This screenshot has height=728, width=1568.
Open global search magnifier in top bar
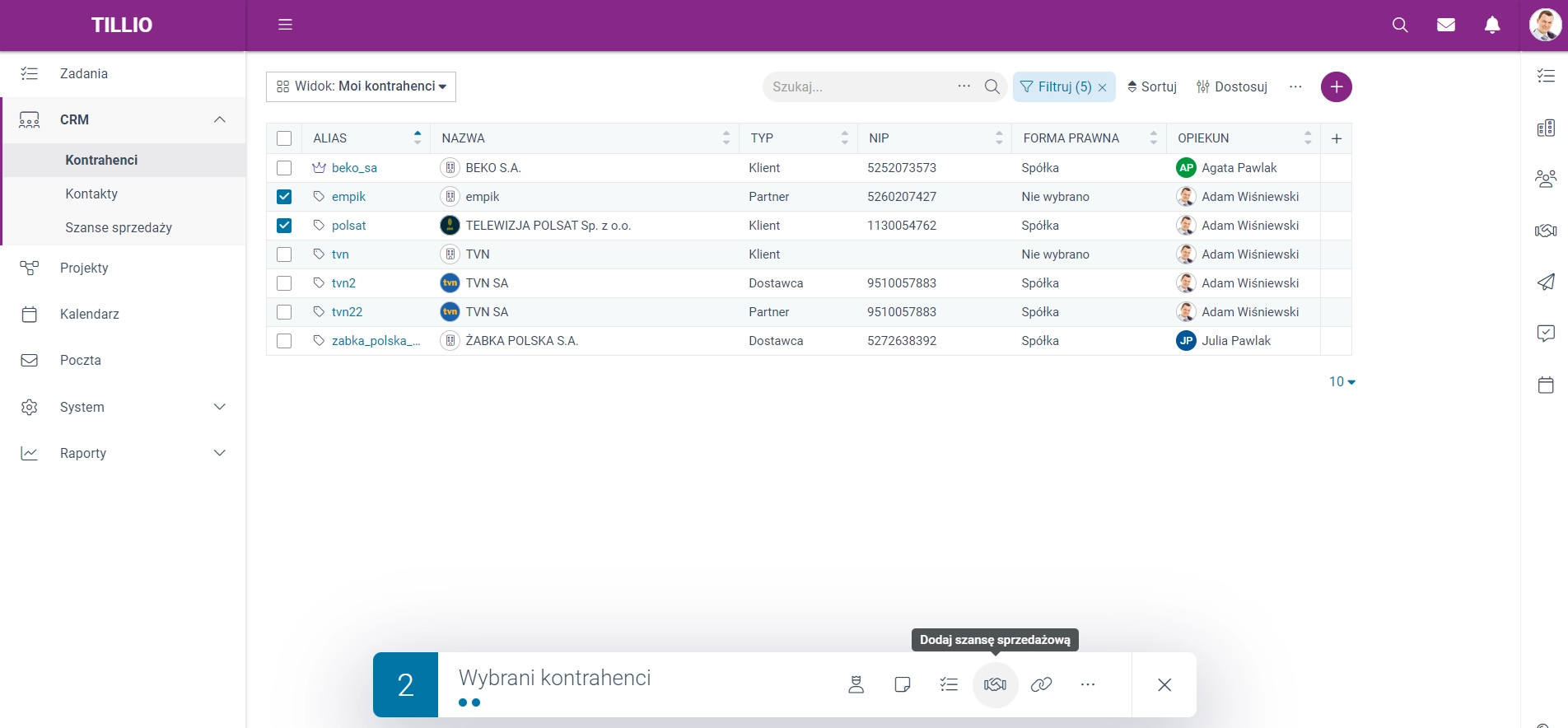pos(1400,25)
